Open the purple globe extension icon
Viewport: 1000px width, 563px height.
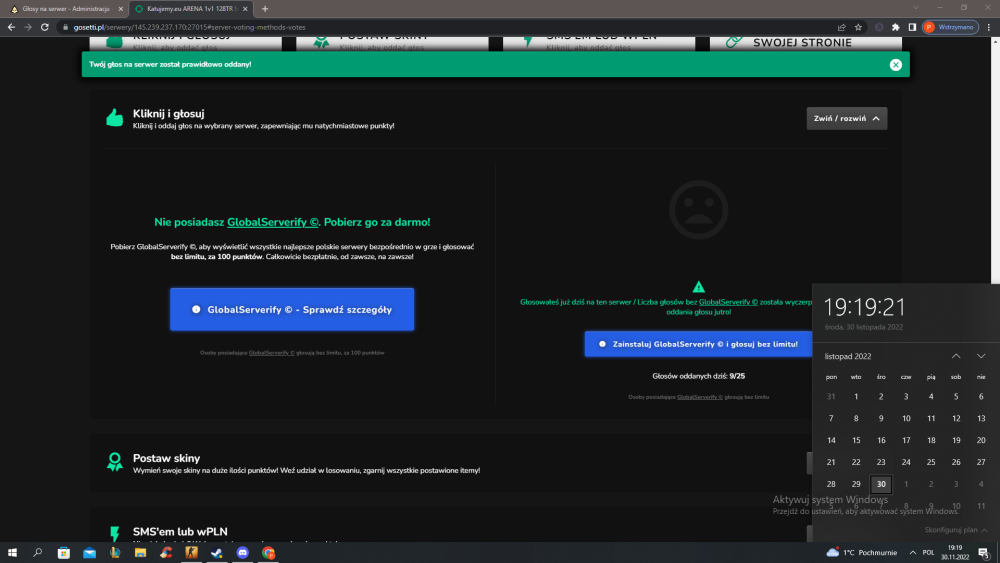pos(879,27)
